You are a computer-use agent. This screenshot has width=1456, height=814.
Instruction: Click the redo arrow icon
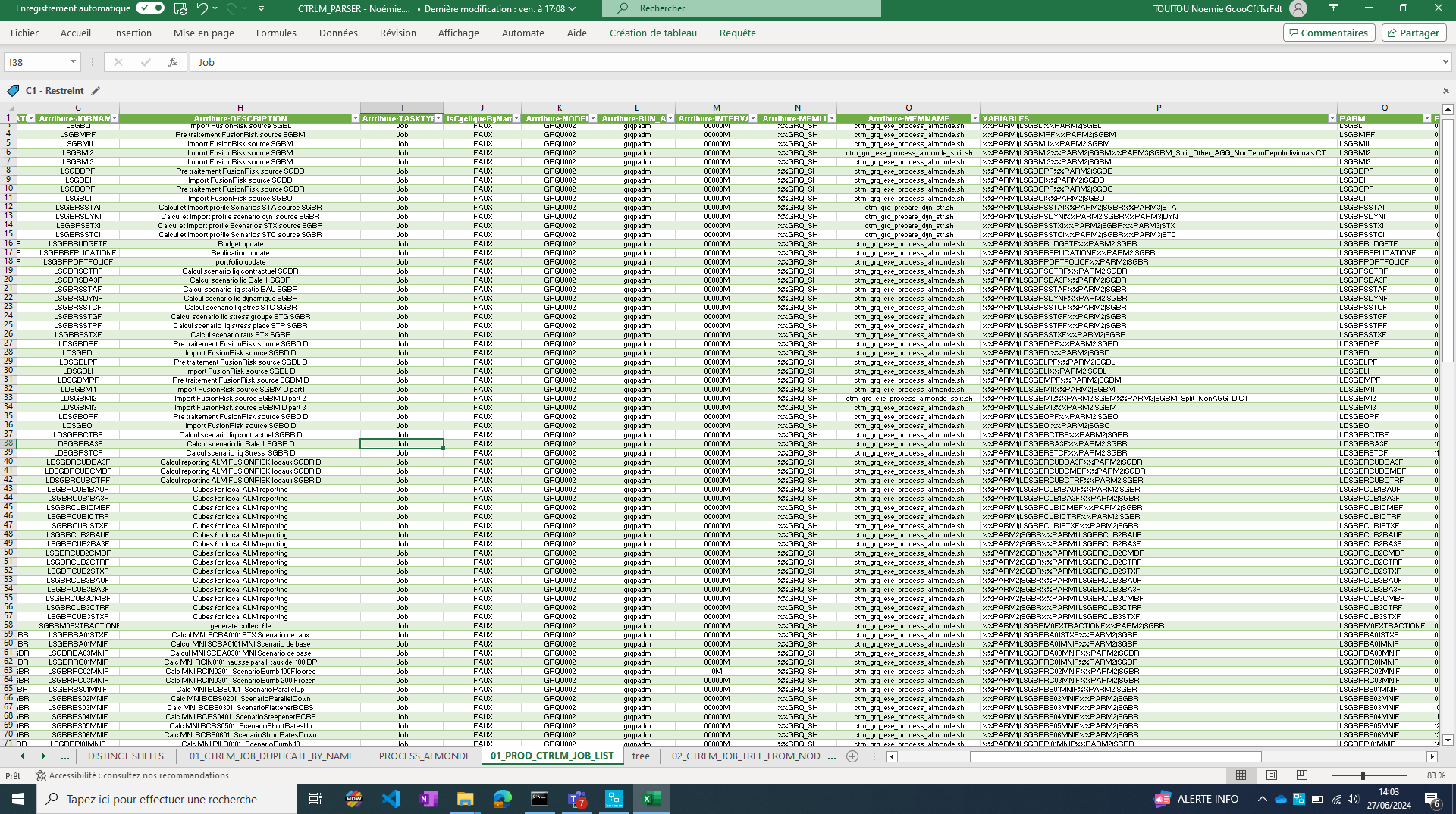(232, 8)
